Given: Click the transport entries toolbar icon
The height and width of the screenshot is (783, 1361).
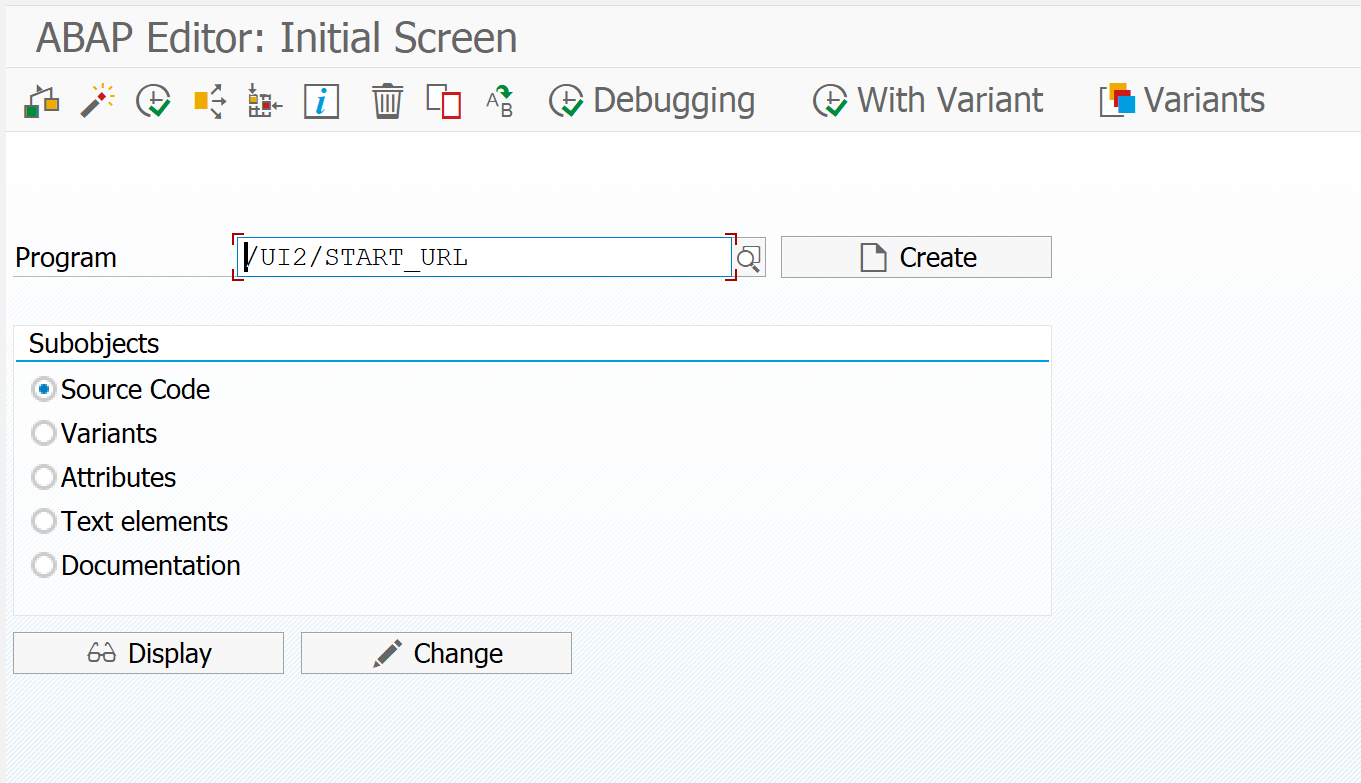Looking at the screenshot, I should tap(262, 100).
